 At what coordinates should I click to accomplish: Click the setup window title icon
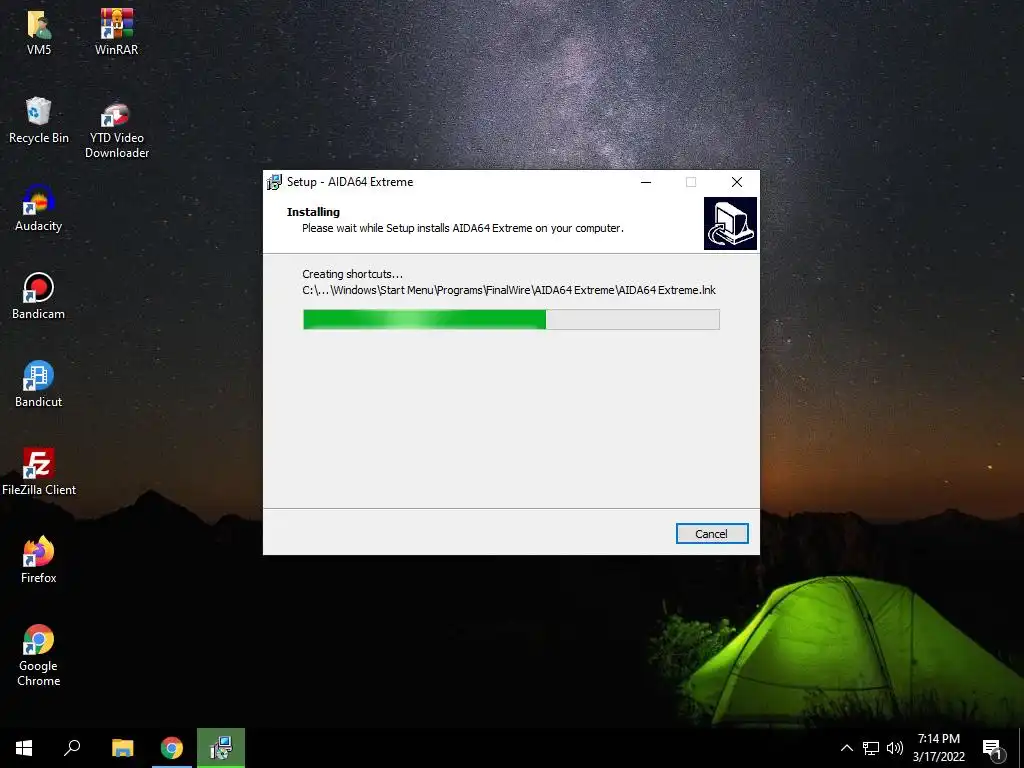pyautogui.click(x=274, y=182)
